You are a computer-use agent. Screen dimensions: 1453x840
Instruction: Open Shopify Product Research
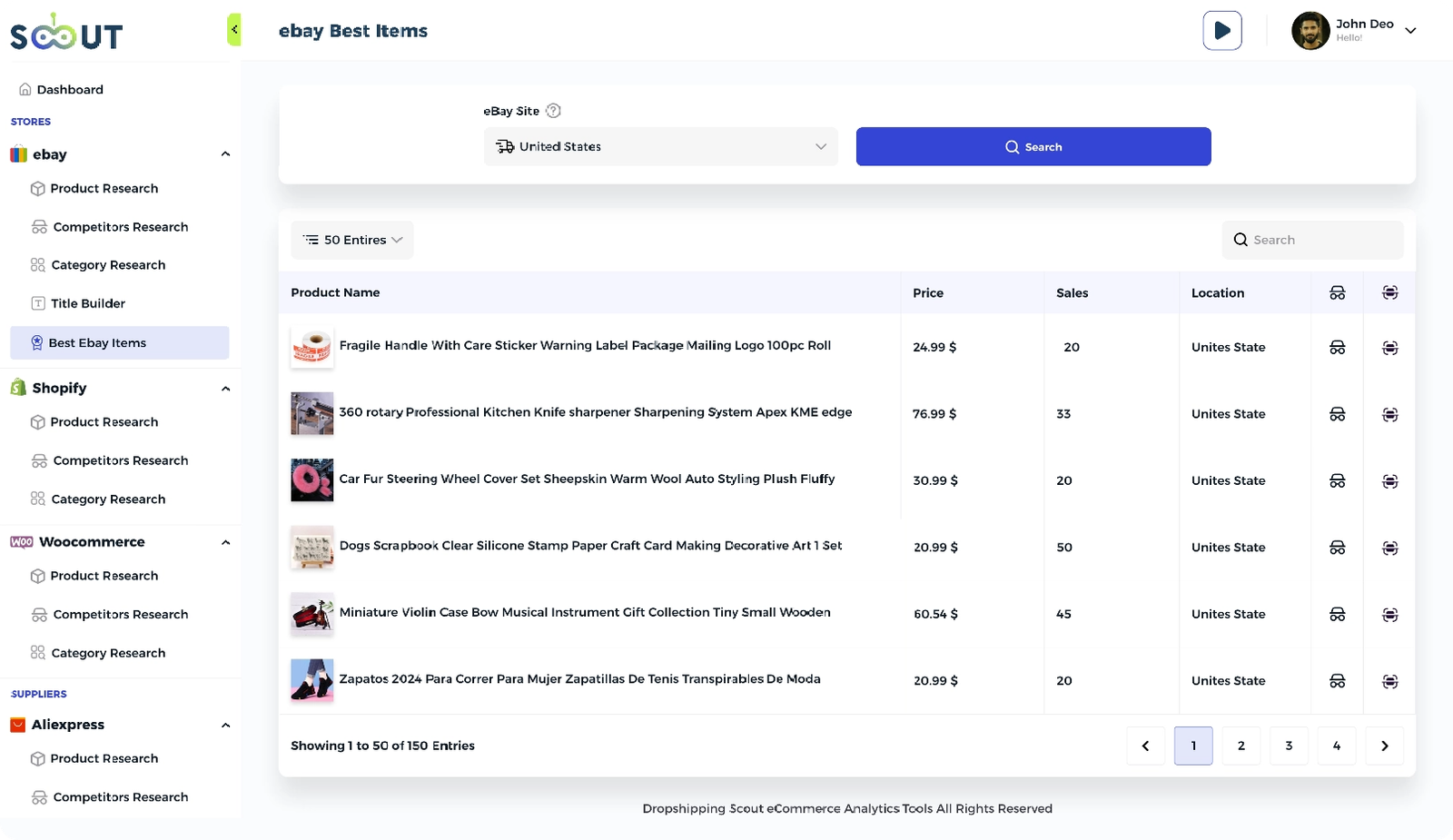coord(94,421)
